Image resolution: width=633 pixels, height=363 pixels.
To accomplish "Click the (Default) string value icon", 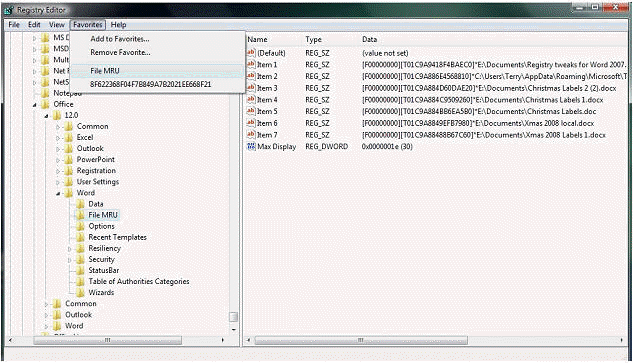I will click(x=251, y=52).
